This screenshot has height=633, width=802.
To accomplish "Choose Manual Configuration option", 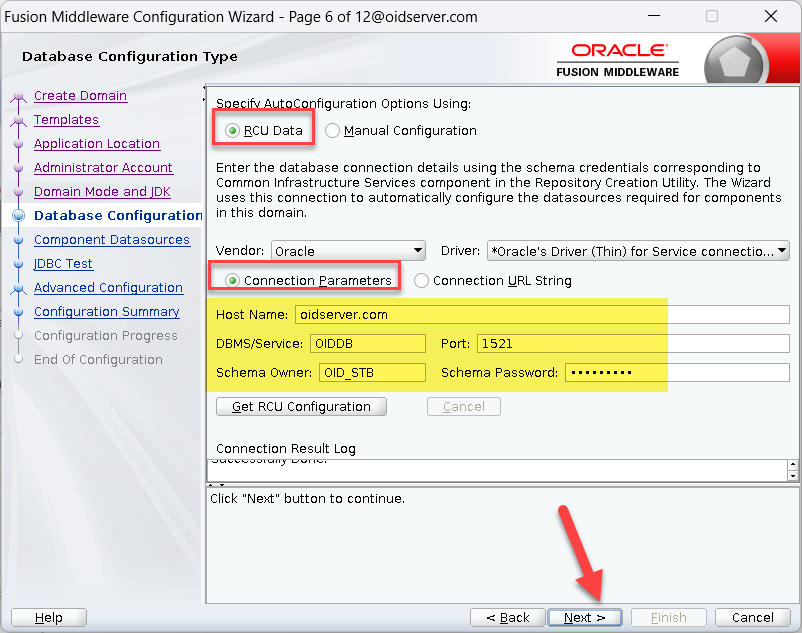I will pos(333,130).
